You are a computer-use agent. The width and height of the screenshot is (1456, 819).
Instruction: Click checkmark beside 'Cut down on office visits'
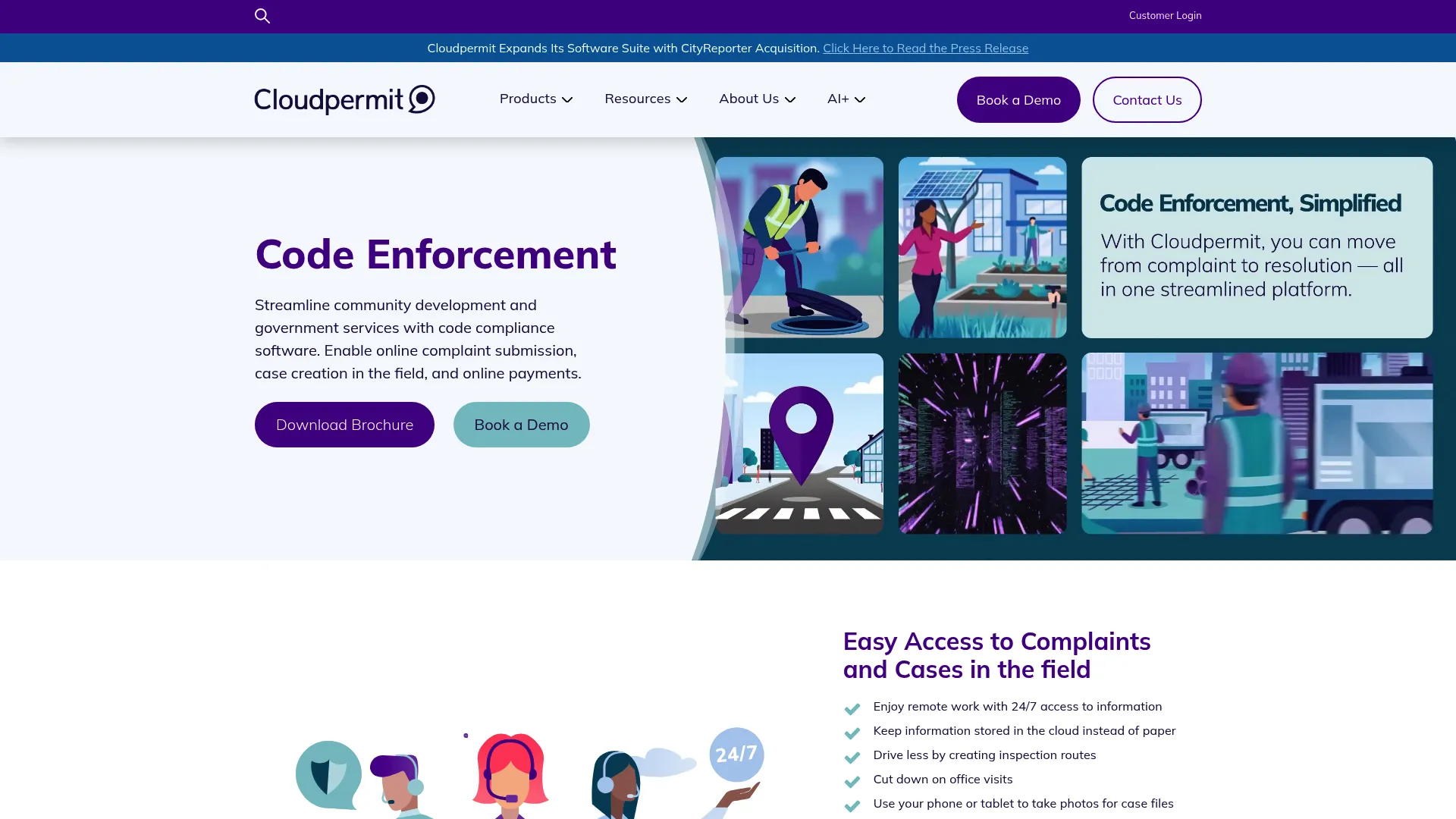tap(852, 781)
